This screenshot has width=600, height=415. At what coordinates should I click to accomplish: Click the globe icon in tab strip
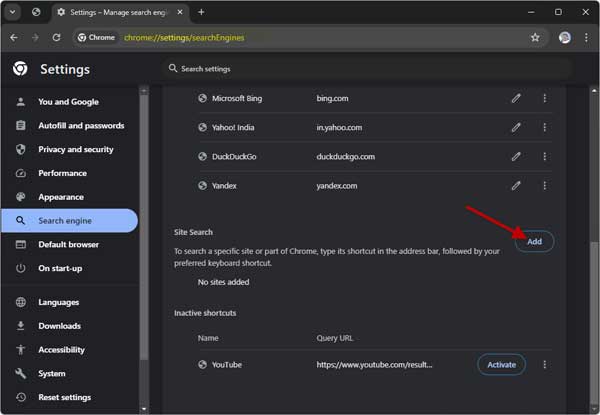click(x=36, y=12)
